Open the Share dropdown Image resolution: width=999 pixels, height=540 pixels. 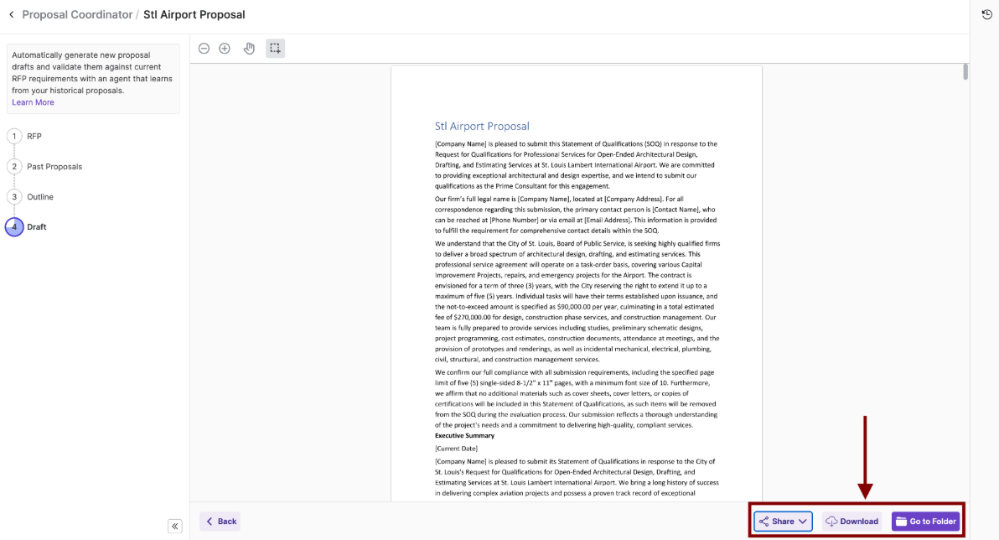[x=783, y=522]
